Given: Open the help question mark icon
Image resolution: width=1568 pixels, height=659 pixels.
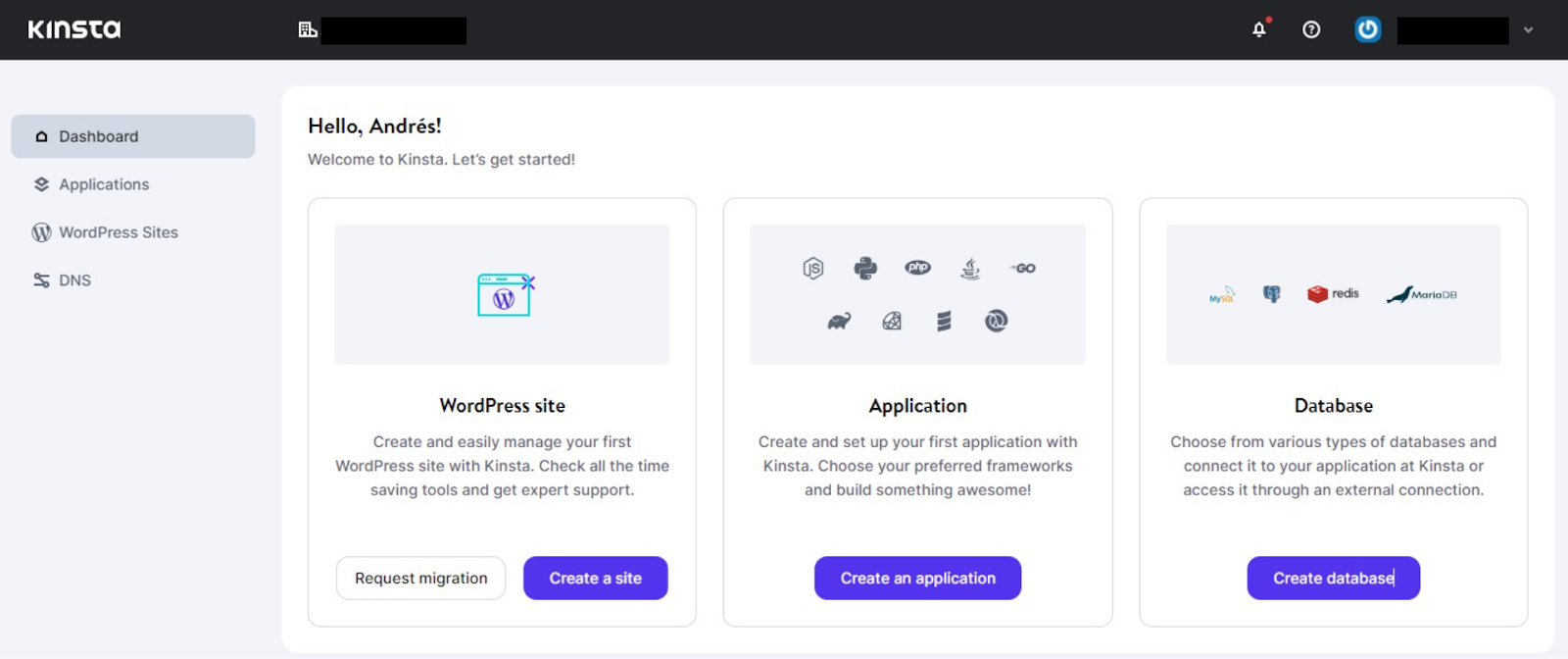Looking at the screenshot, I should coord(1311,29).
